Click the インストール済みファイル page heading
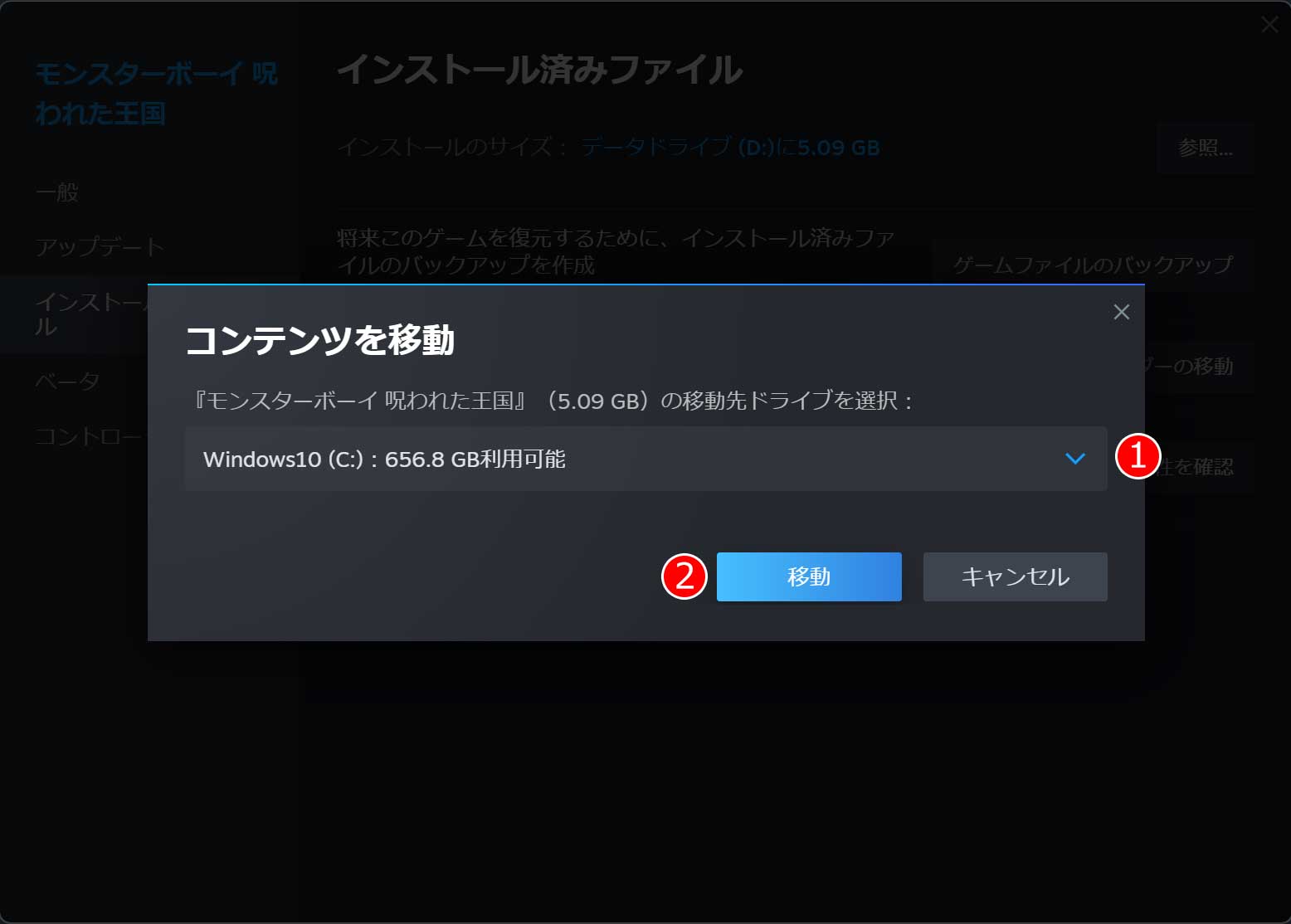Image resolution: width=1291 pixels, height=924 pixels. coord(539,72)
